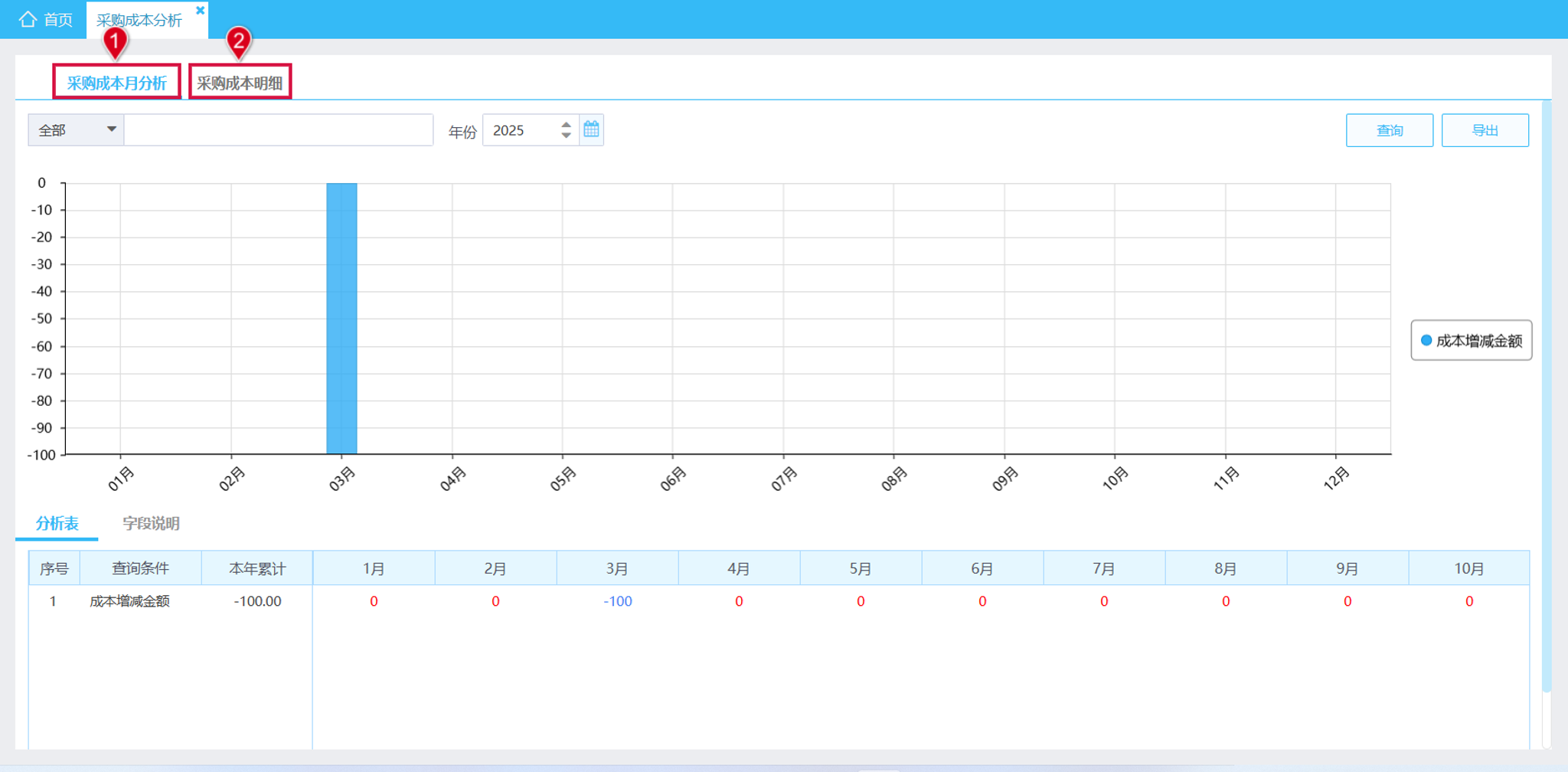The width and height of the screenshot is (1568, 772).
Task: Select the 成本增减金额 table row
Action: [x=779, y=601]
